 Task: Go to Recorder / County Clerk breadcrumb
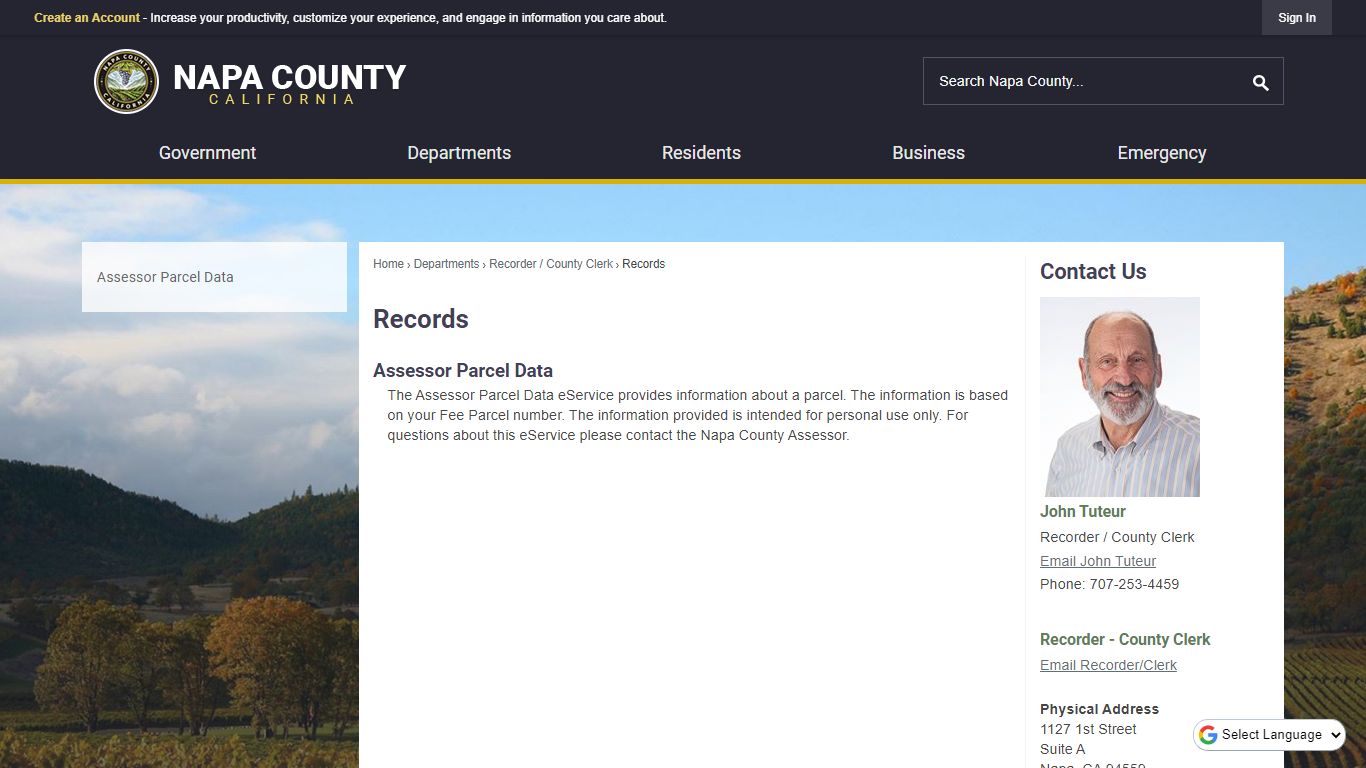click(551, 264)
